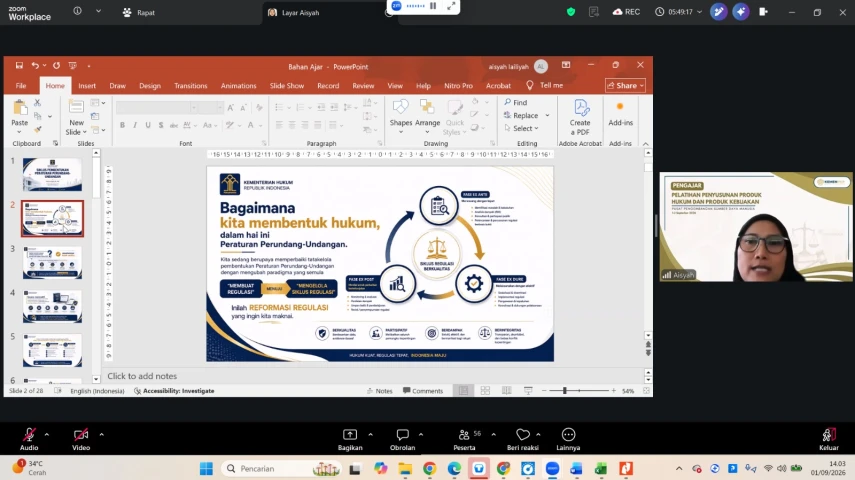The width and height of the screenshot is (855, 480).
Task: Open Zoom Peserta participants list
Action: coord(465,439)
